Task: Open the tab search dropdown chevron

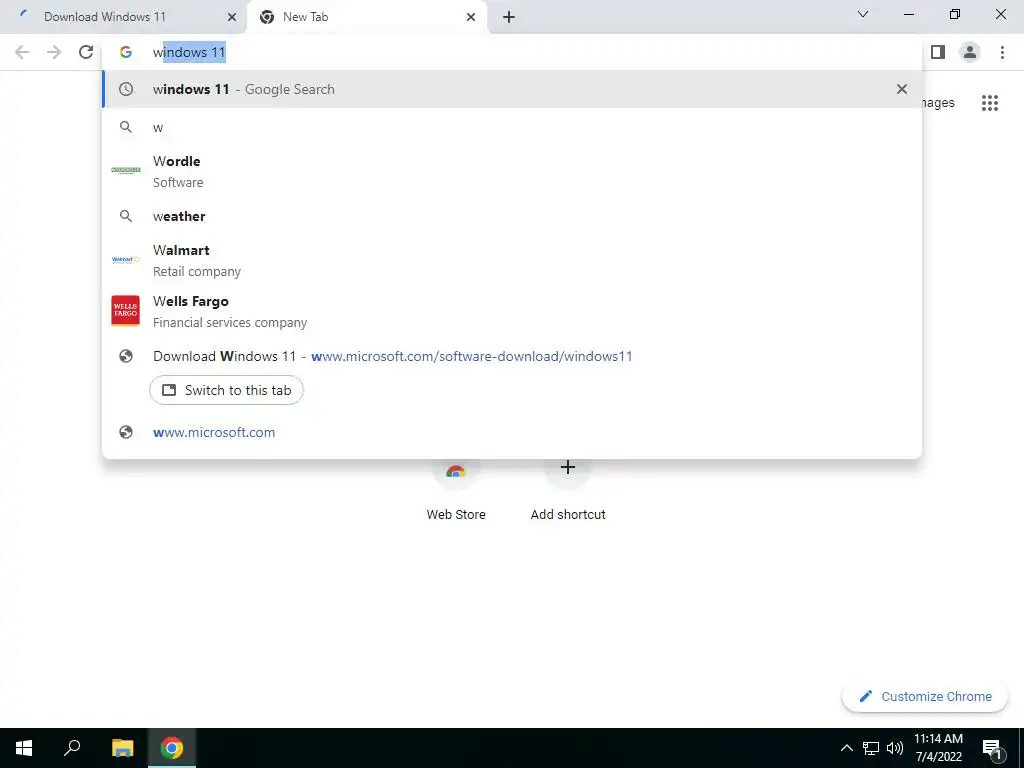Action: pyautogui.click(x=863, y=14)
